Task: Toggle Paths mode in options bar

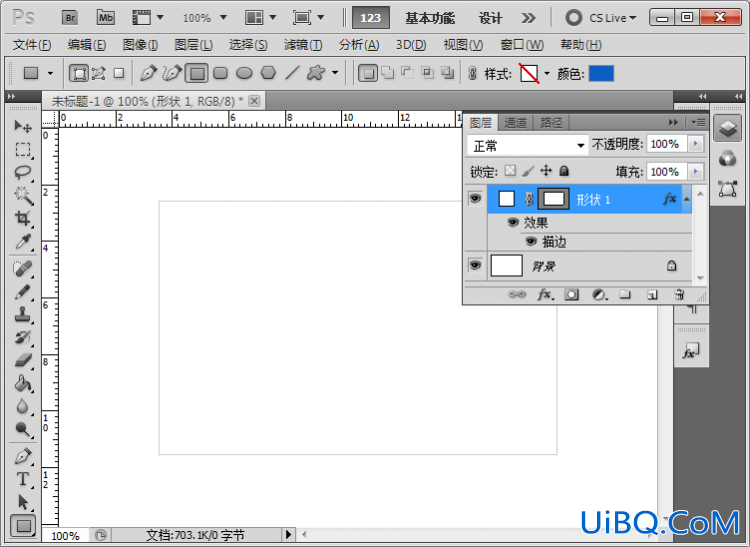Action: tap(99, 73)
